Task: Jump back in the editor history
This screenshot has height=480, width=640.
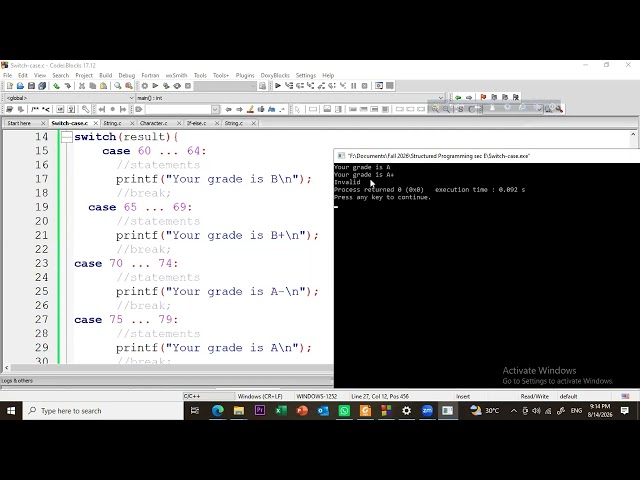Action: click(x=458, y=98)
